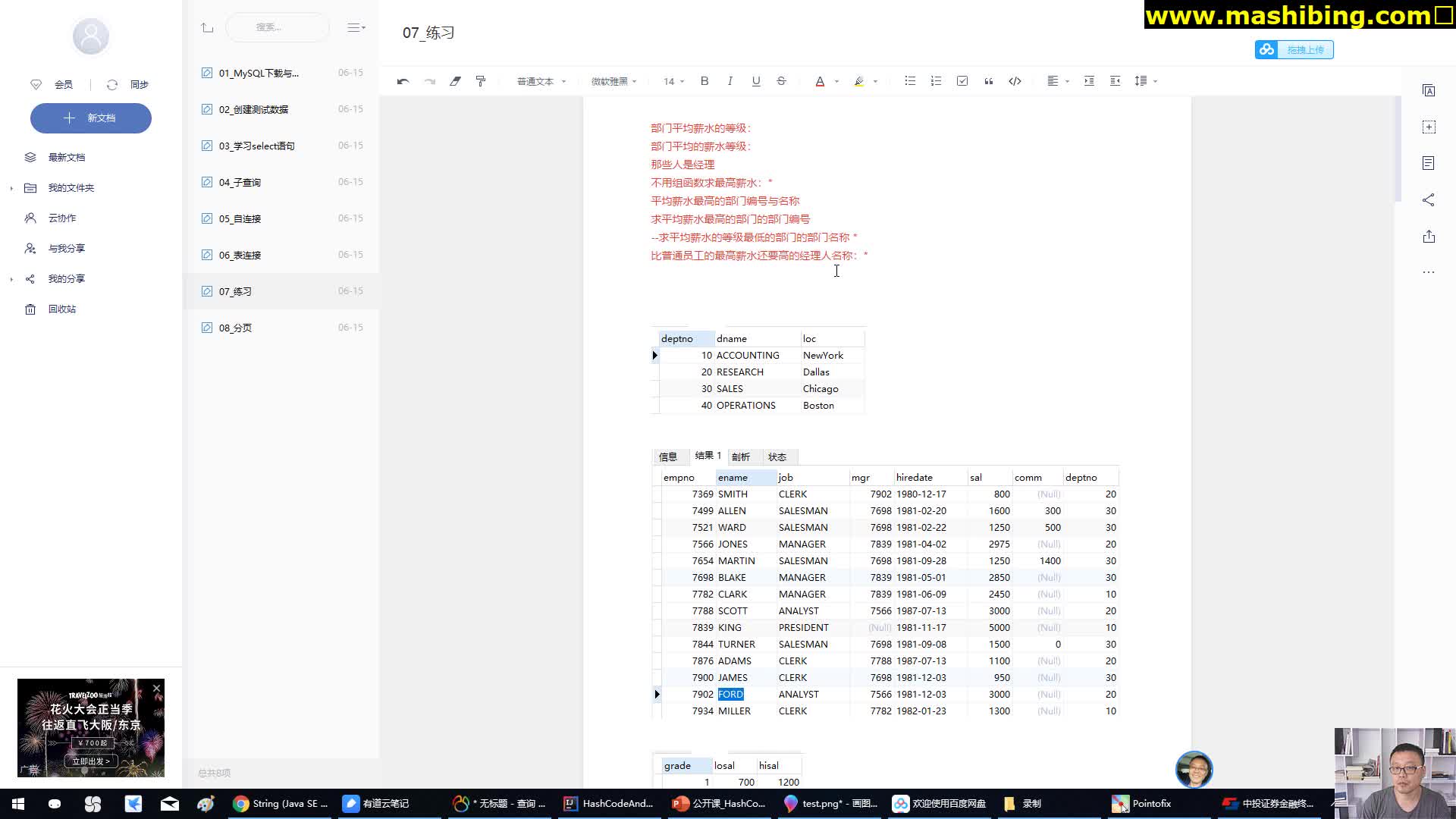Open the font color dropdown arrow
Screen dimensions: 1456x819
[836, 81]
